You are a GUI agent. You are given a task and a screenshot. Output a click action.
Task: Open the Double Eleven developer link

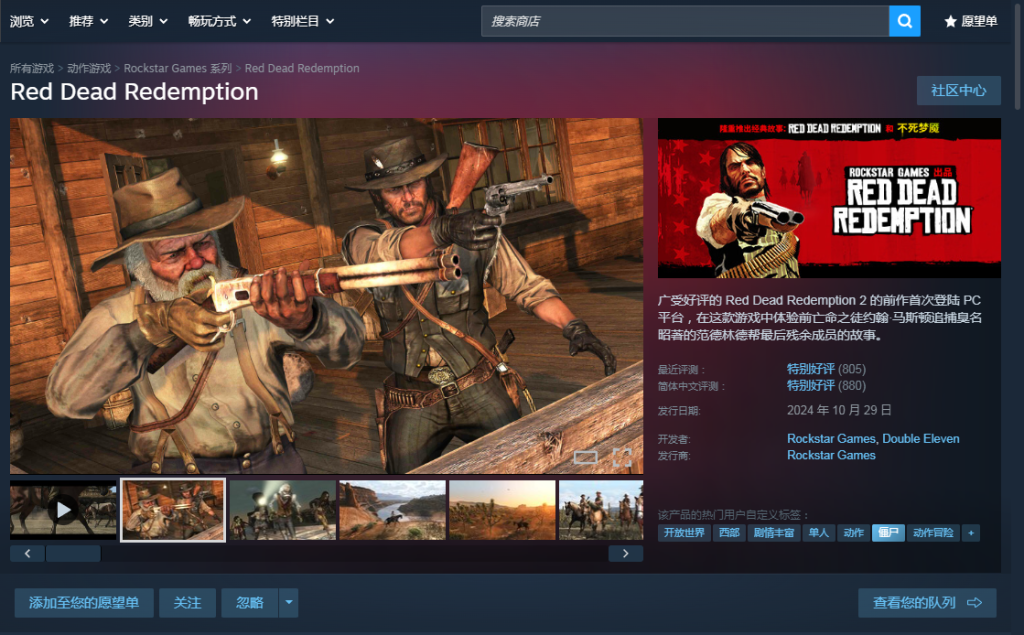click(x=922, y=439)
